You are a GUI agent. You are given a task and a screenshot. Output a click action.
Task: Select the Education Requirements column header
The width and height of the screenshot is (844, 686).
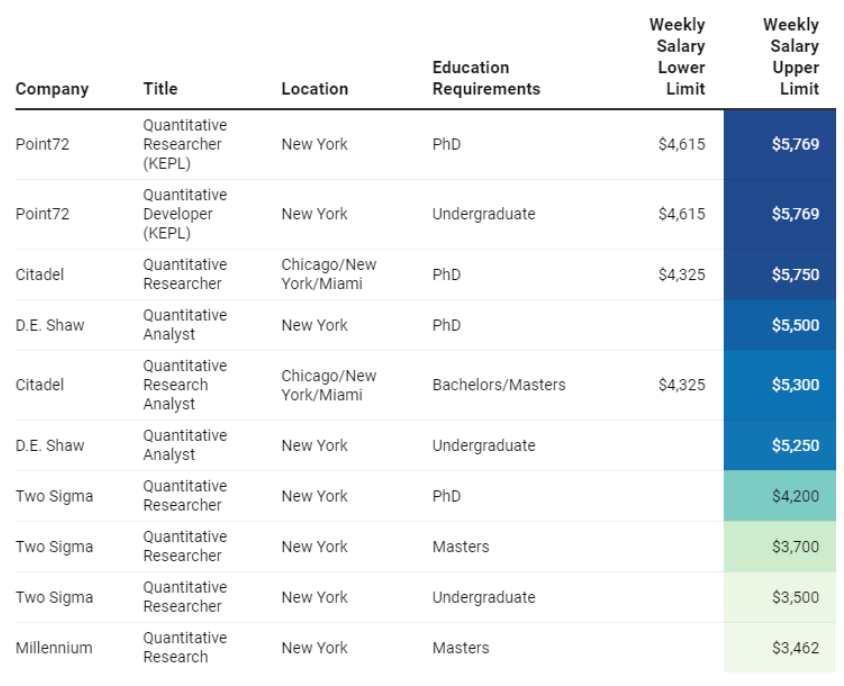pyautogui.click(x=487, y=78)
